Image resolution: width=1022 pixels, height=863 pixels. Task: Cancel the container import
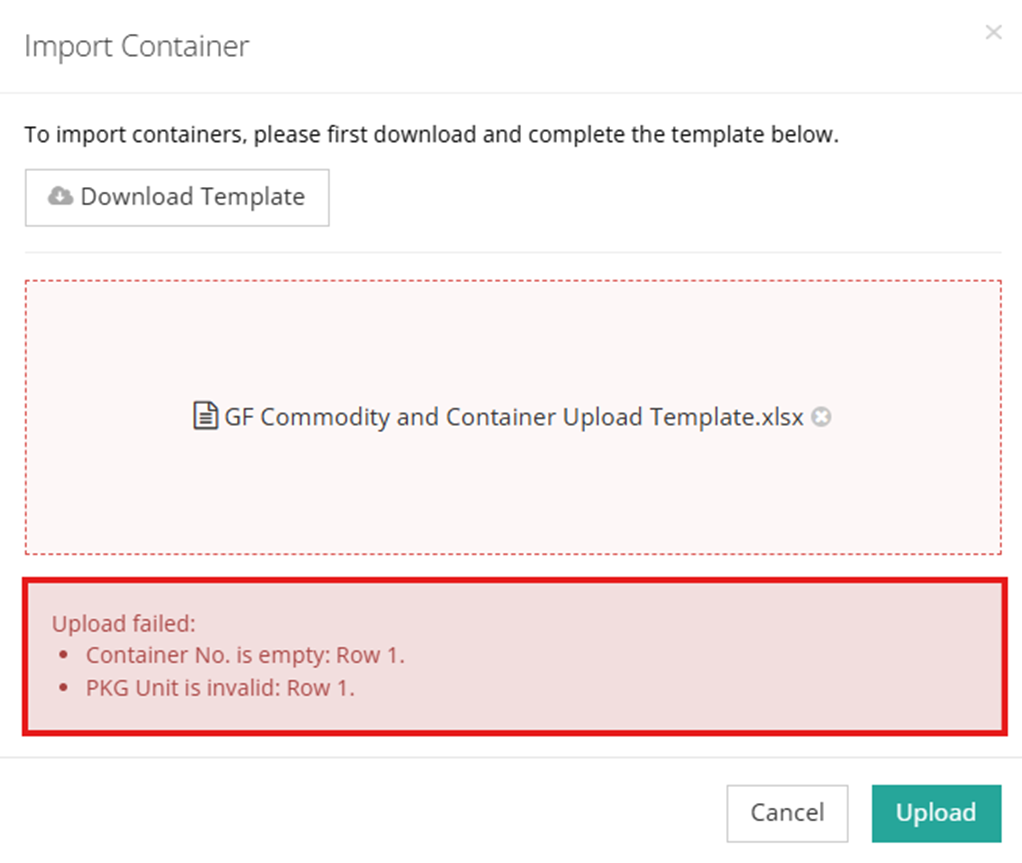coord(787,813)
